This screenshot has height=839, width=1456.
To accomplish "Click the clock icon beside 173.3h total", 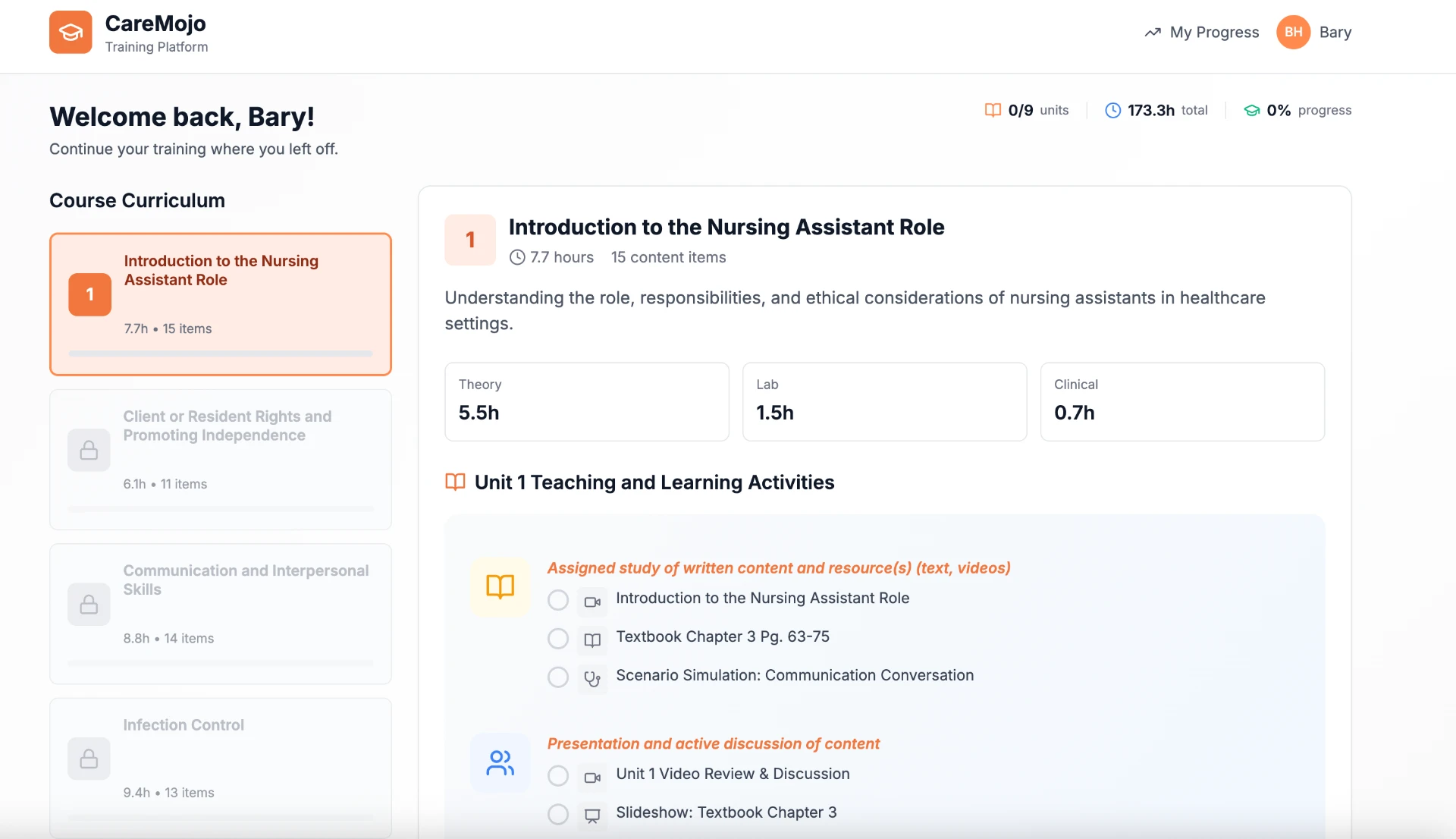I will (x=1112, y=110).
